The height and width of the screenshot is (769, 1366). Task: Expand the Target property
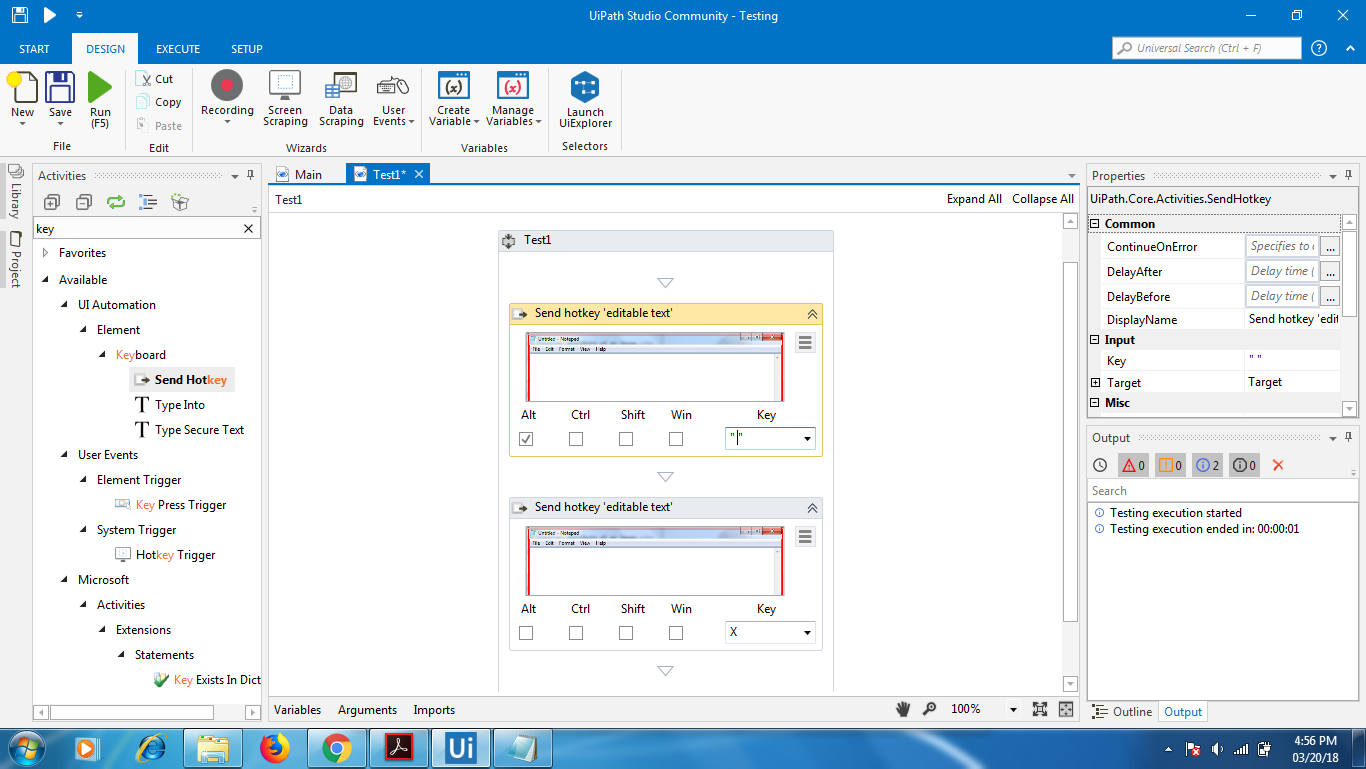tap(1096, 383)
